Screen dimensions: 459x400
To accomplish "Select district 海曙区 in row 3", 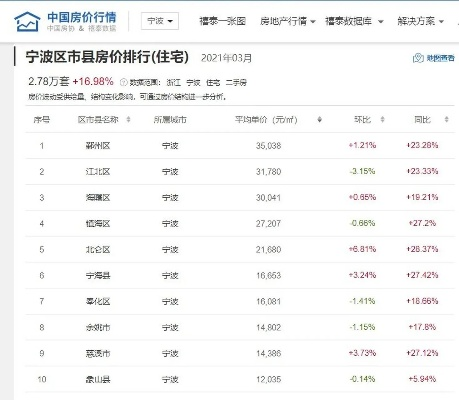I will click(98, 198).
